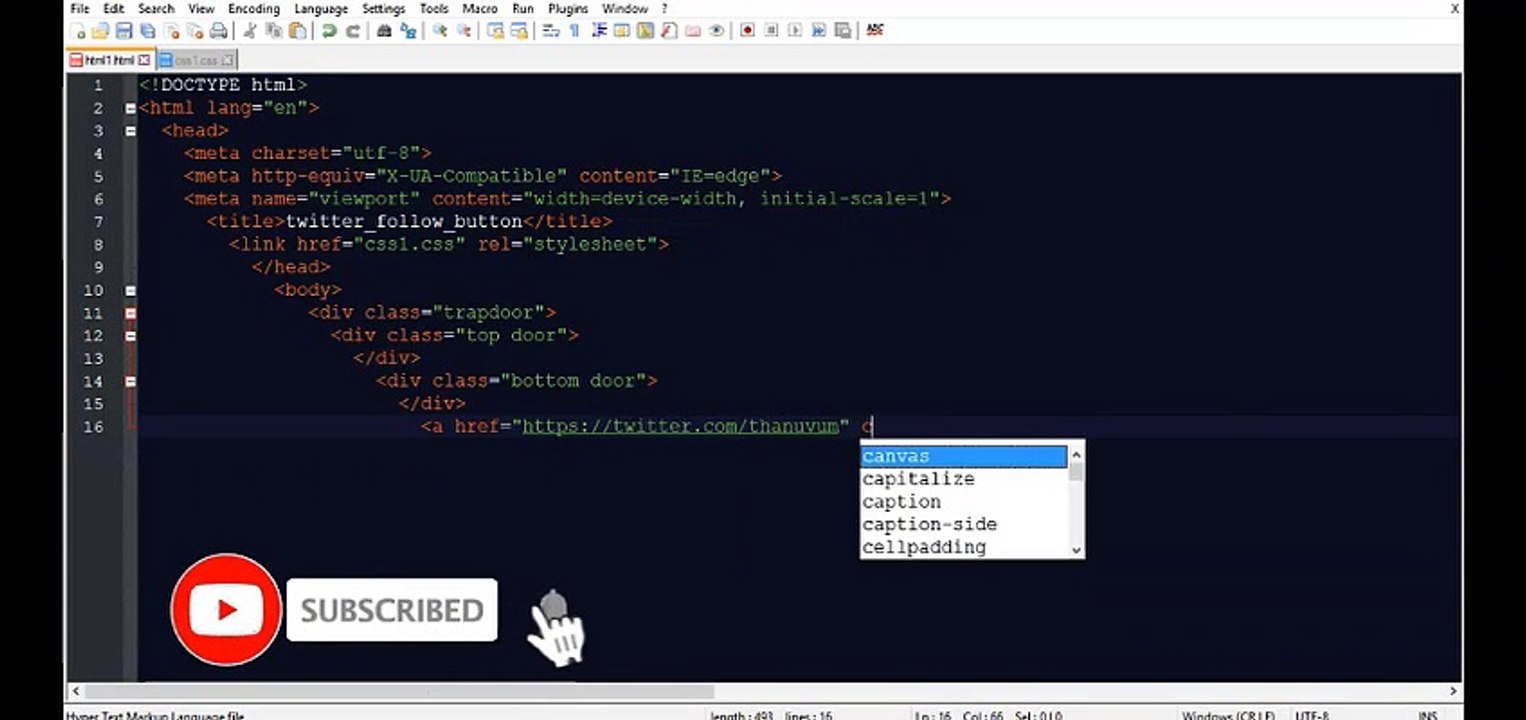Viewport: 1526px width, 720px height.
Task: Open the Macro menu
Action: click(x=480, y=8)
